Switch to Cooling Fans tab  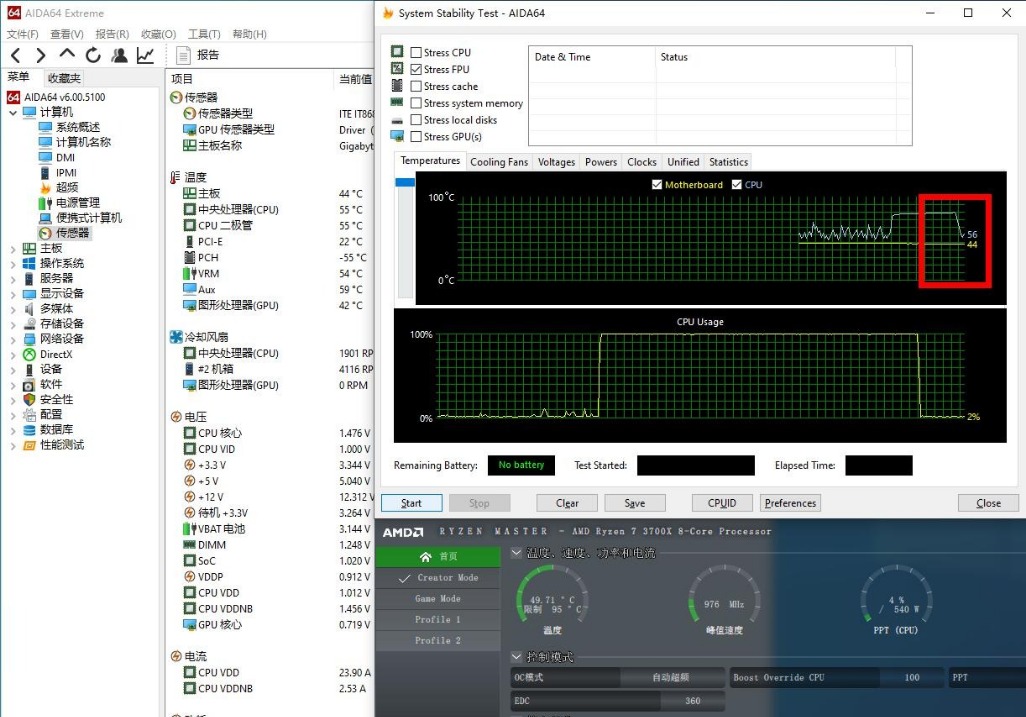point(499,162)
